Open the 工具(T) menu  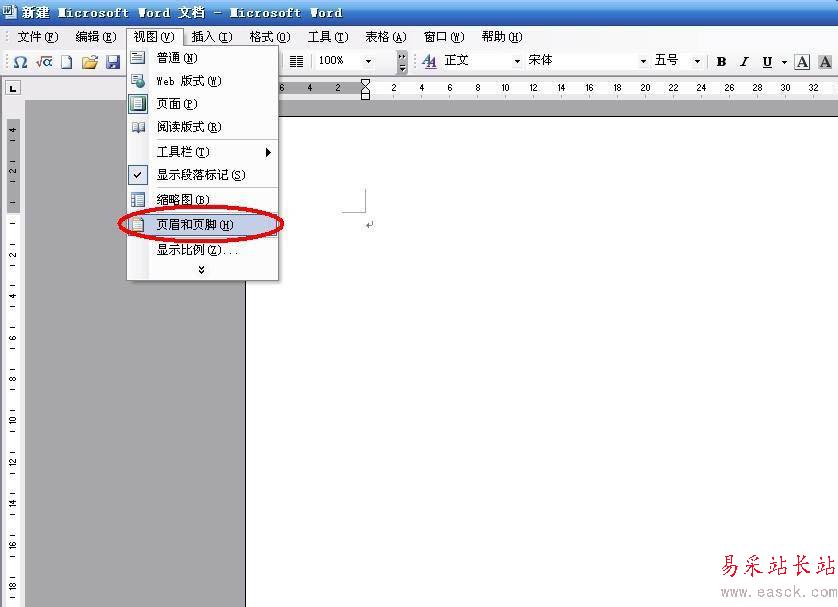click(328, 37)
